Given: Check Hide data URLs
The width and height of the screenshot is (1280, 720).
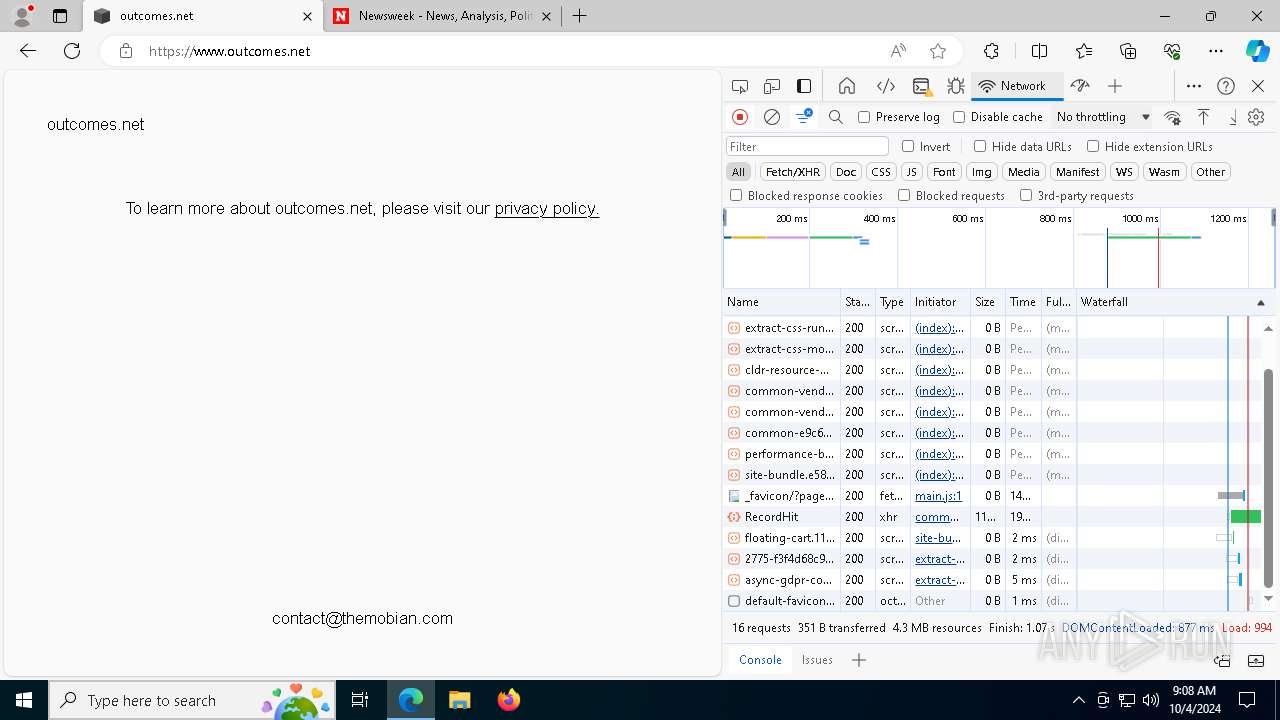Looking at the screenshot, I should tap(980, 146).
